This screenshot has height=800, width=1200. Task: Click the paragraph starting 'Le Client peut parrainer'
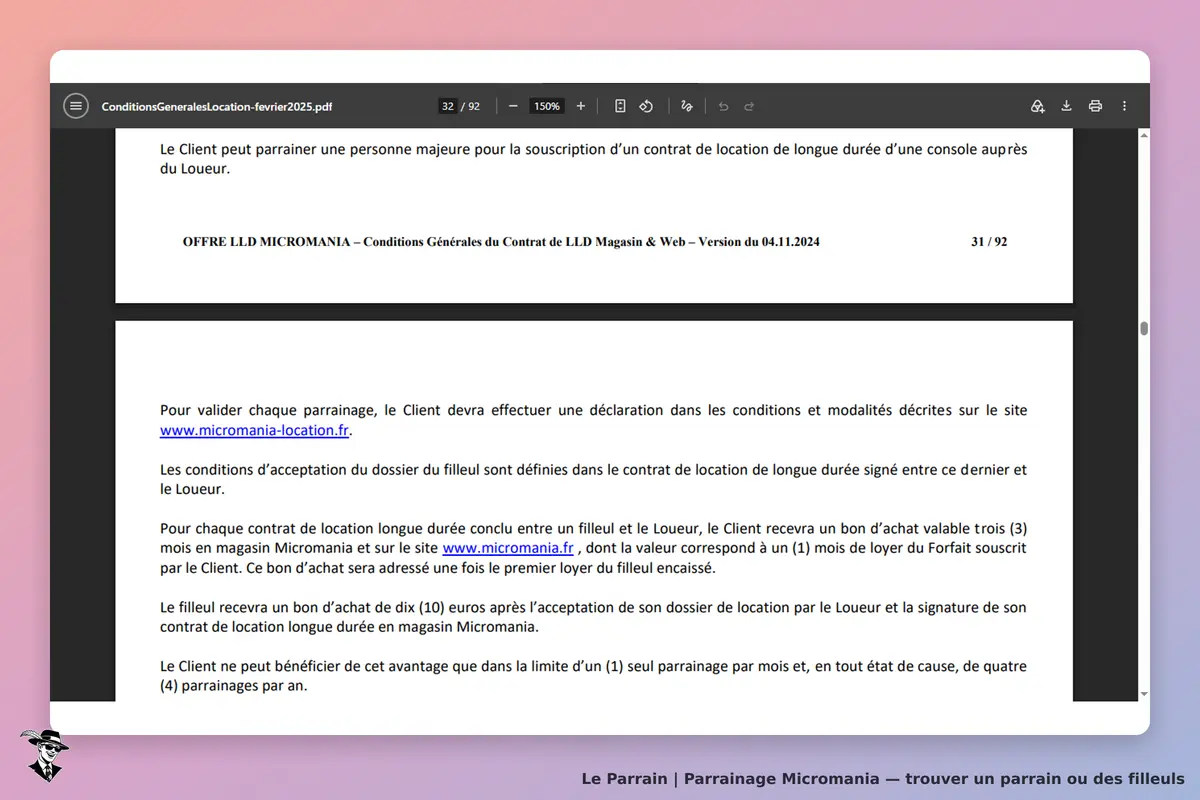point(593,159)
